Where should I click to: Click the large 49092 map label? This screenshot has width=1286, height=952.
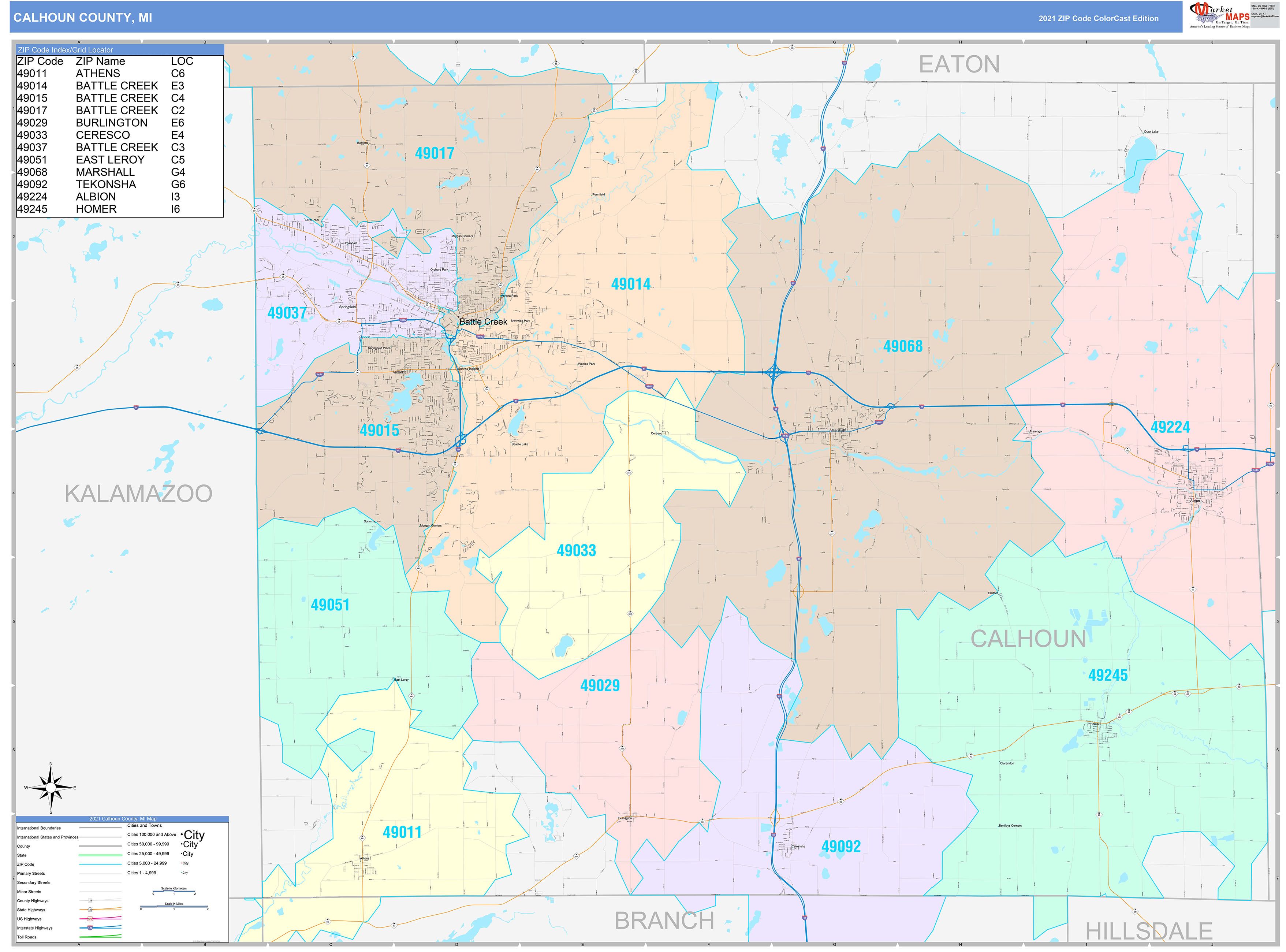click(x=840, y=847)
